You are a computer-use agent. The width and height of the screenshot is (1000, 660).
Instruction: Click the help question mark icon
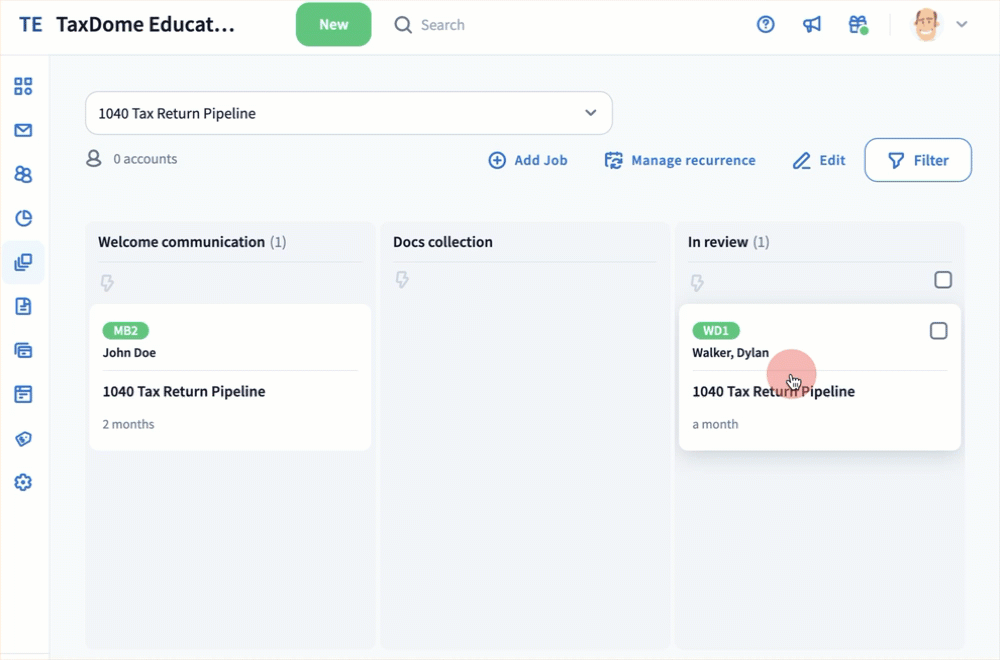pyautogui.click(x=766, y=25)
